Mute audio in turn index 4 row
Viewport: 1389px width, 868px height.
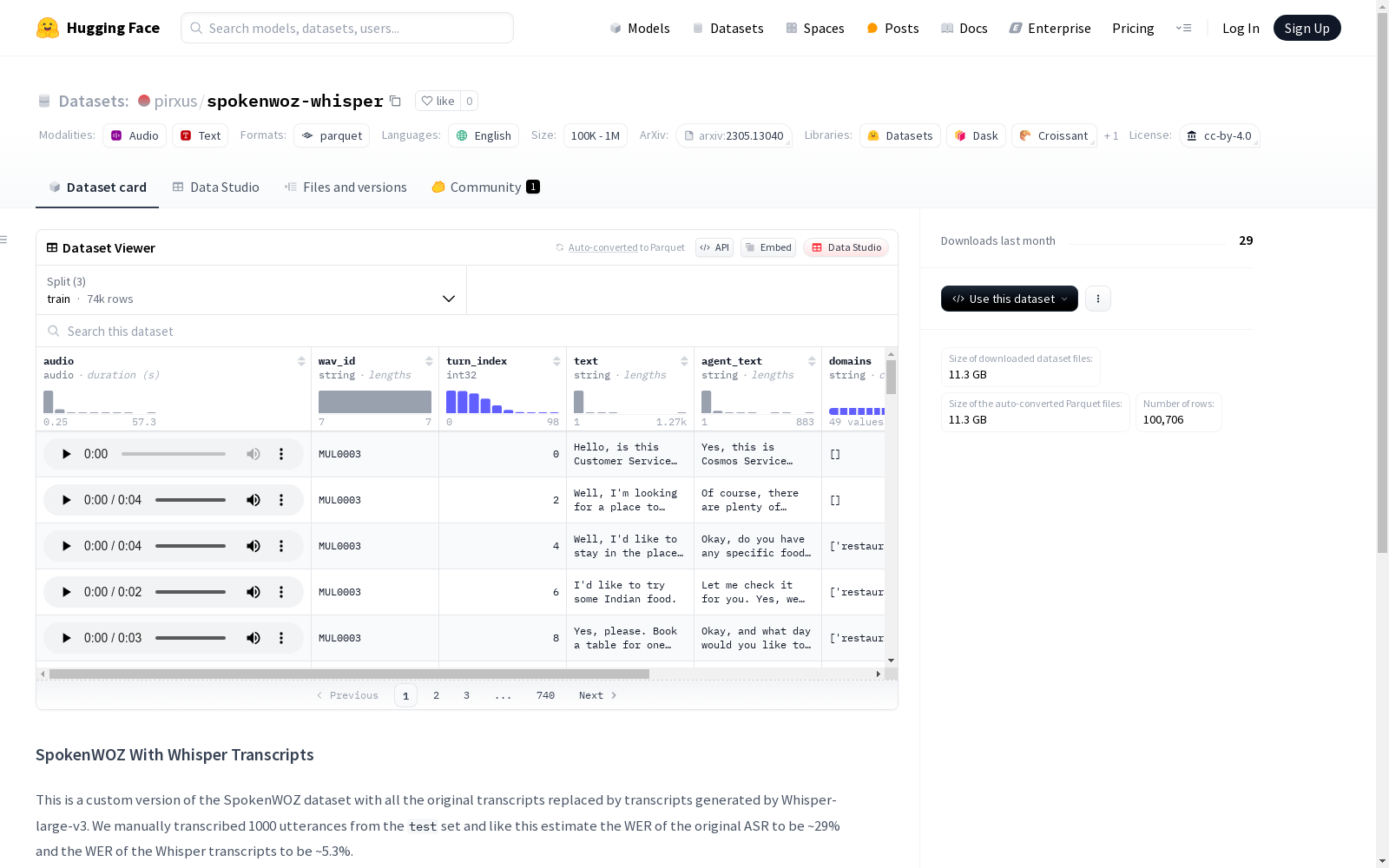(253, 546)
